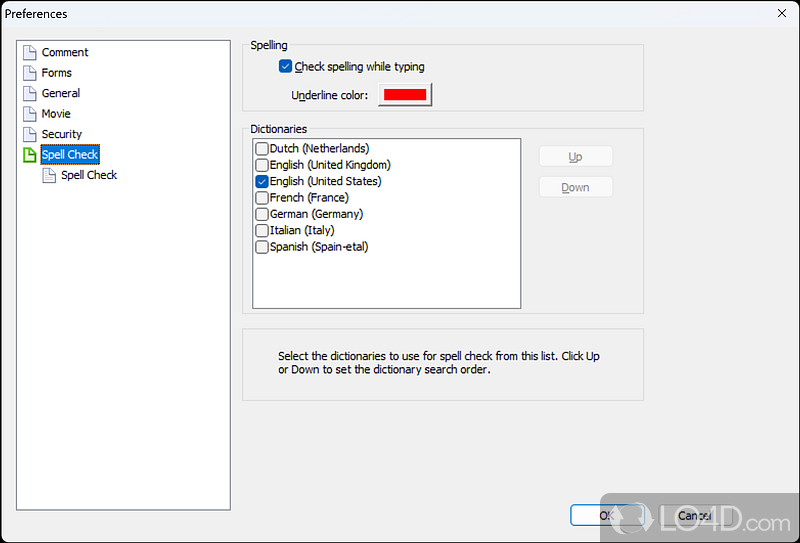Viewport: 800px width, 543px height.
Task: Click the Down button for dictionaries
Action: pyautogui.click(x=576, y=187)
